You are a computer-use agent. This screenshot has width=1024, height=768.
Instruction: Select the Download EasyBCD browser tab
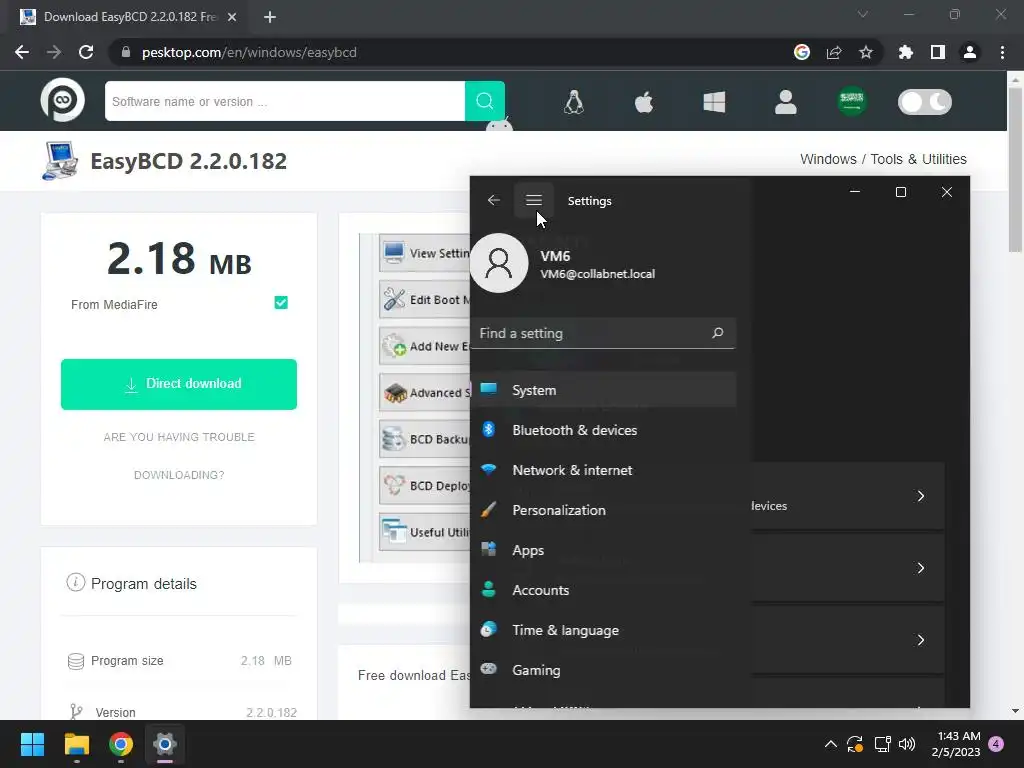pos(129,17)
